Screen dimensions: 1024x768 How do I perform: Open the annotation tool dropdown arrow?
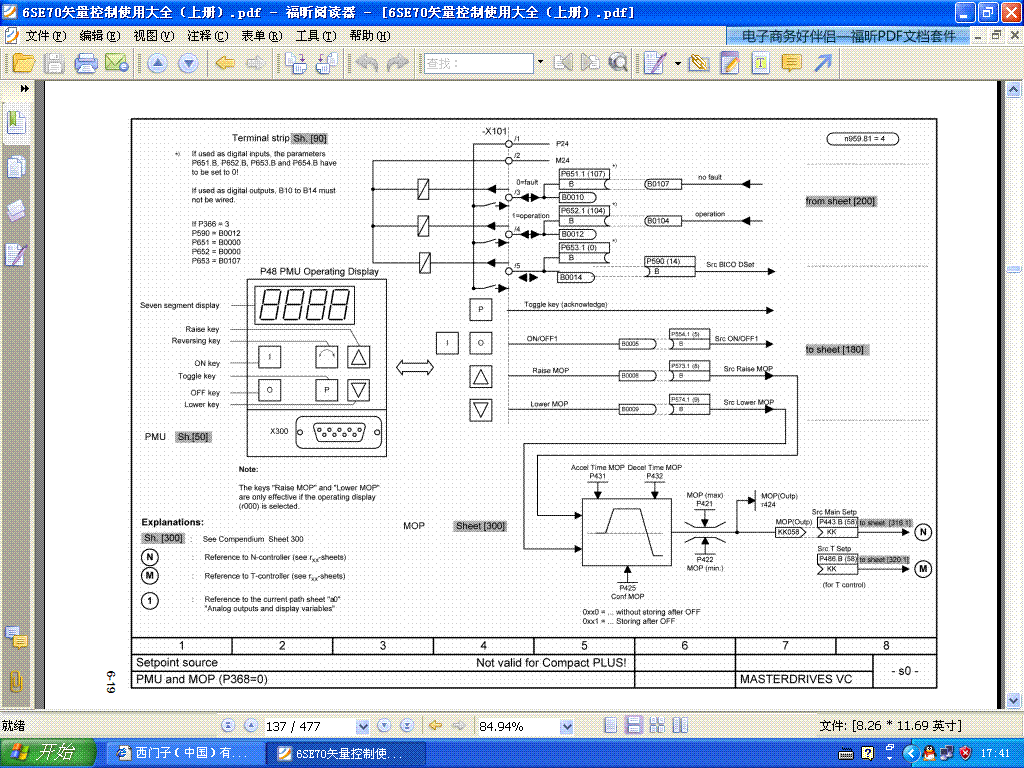(677, 63)
